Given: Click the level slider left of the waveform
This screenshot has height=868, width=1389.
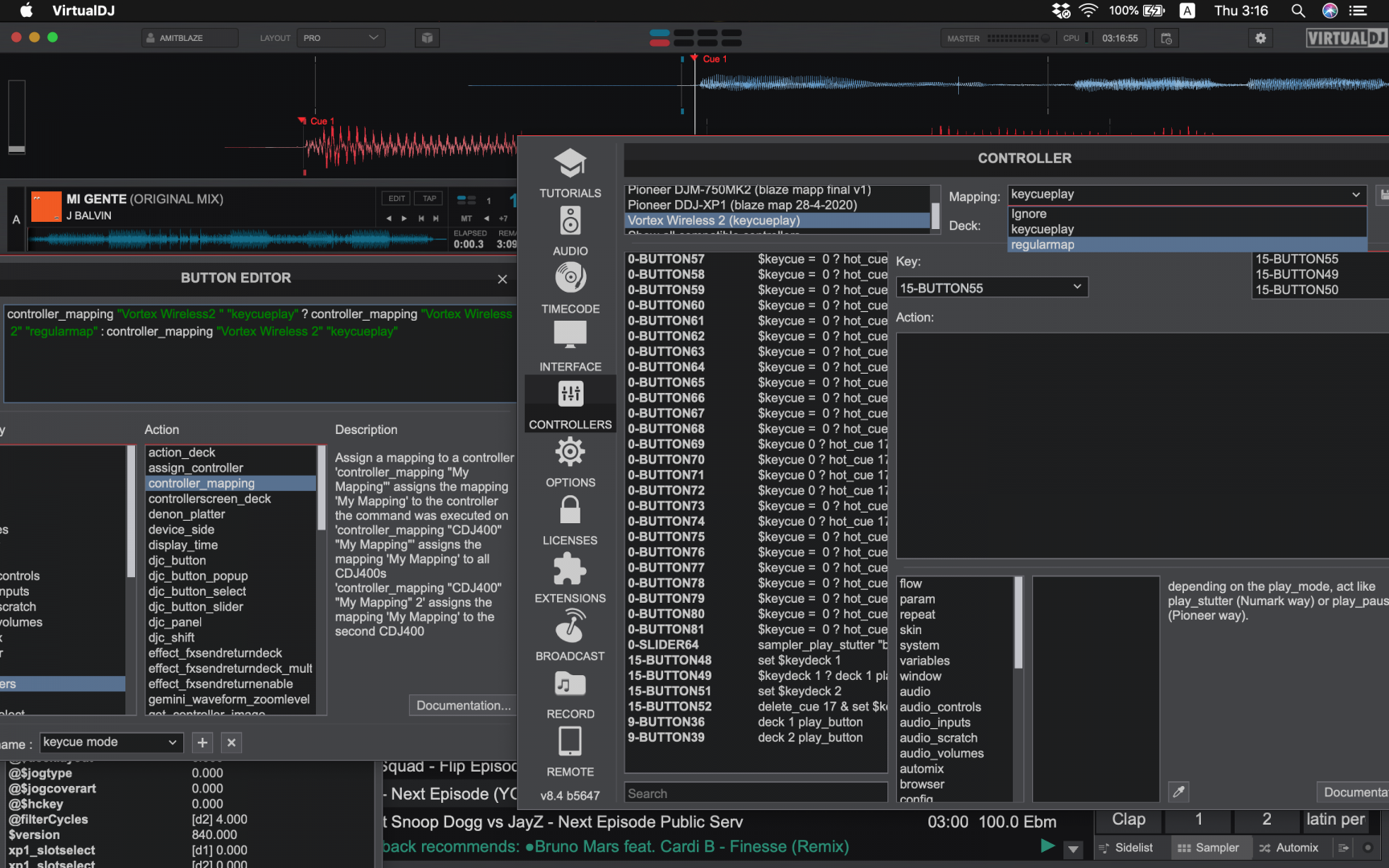Looking at the screenshot, I should point(17,117).
